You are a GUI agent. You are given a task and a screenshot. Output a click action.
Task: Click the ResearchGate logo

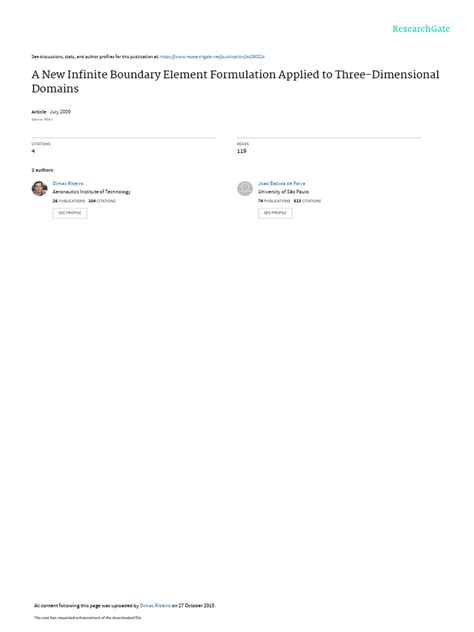[421, 29]
